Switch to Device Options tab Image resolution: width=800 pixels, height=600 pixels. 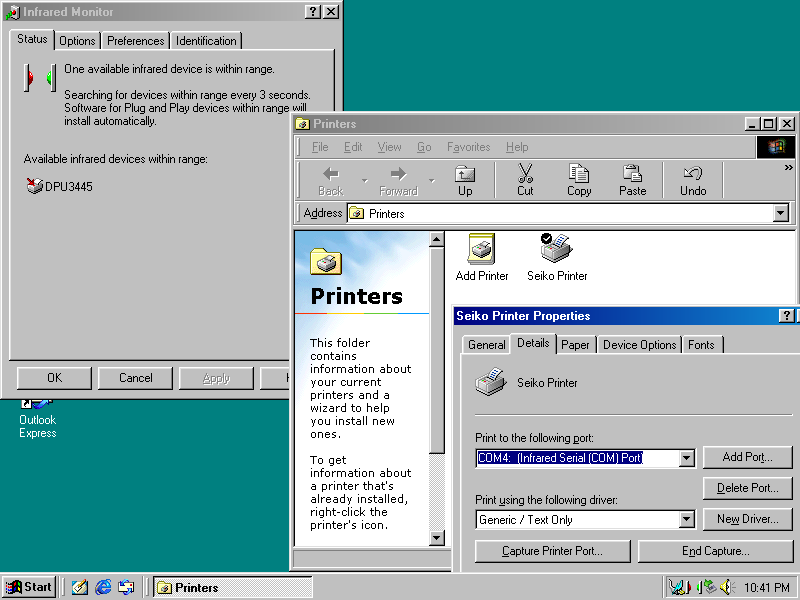tap(639, 345)
